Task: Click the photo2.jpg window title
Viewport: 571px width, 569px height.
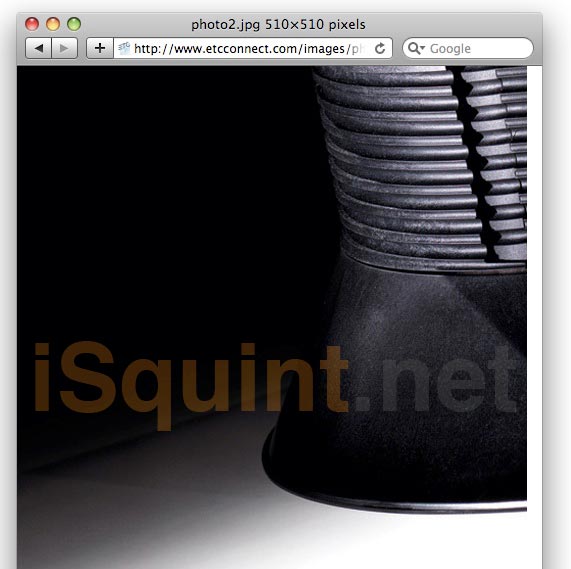Action: click(x=278, y=24)
